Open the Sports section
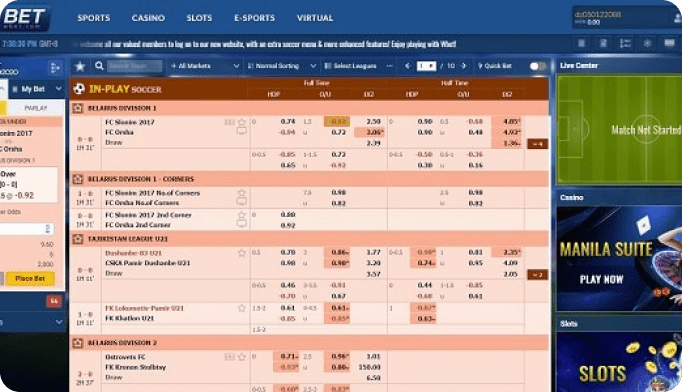Screen dimensions: 682x392 (94, 18)
